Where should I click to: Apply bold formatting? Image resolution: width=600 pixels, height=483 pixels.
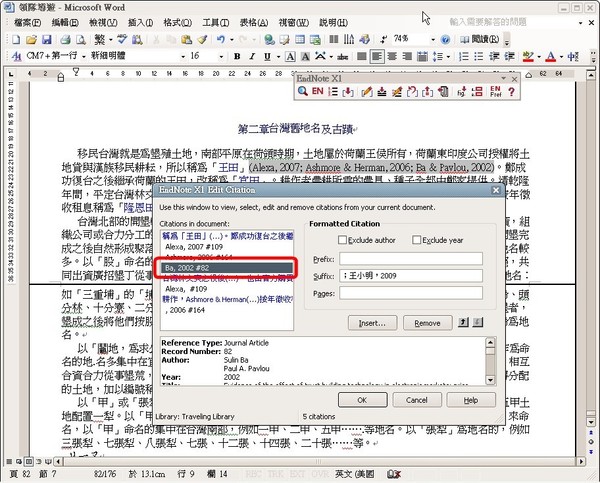pyautogui.click(x=237, y=57)
